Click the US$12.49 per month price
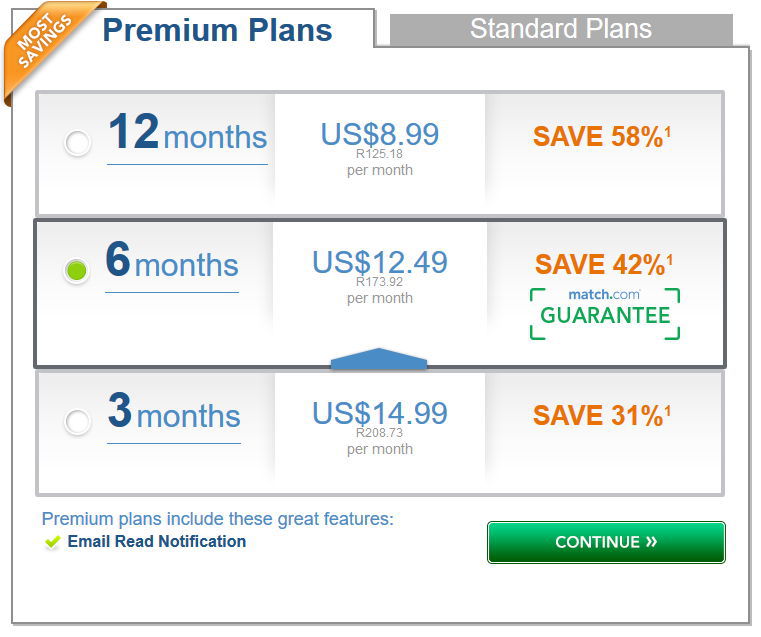The image size is (761, 637). click(380, 276)
